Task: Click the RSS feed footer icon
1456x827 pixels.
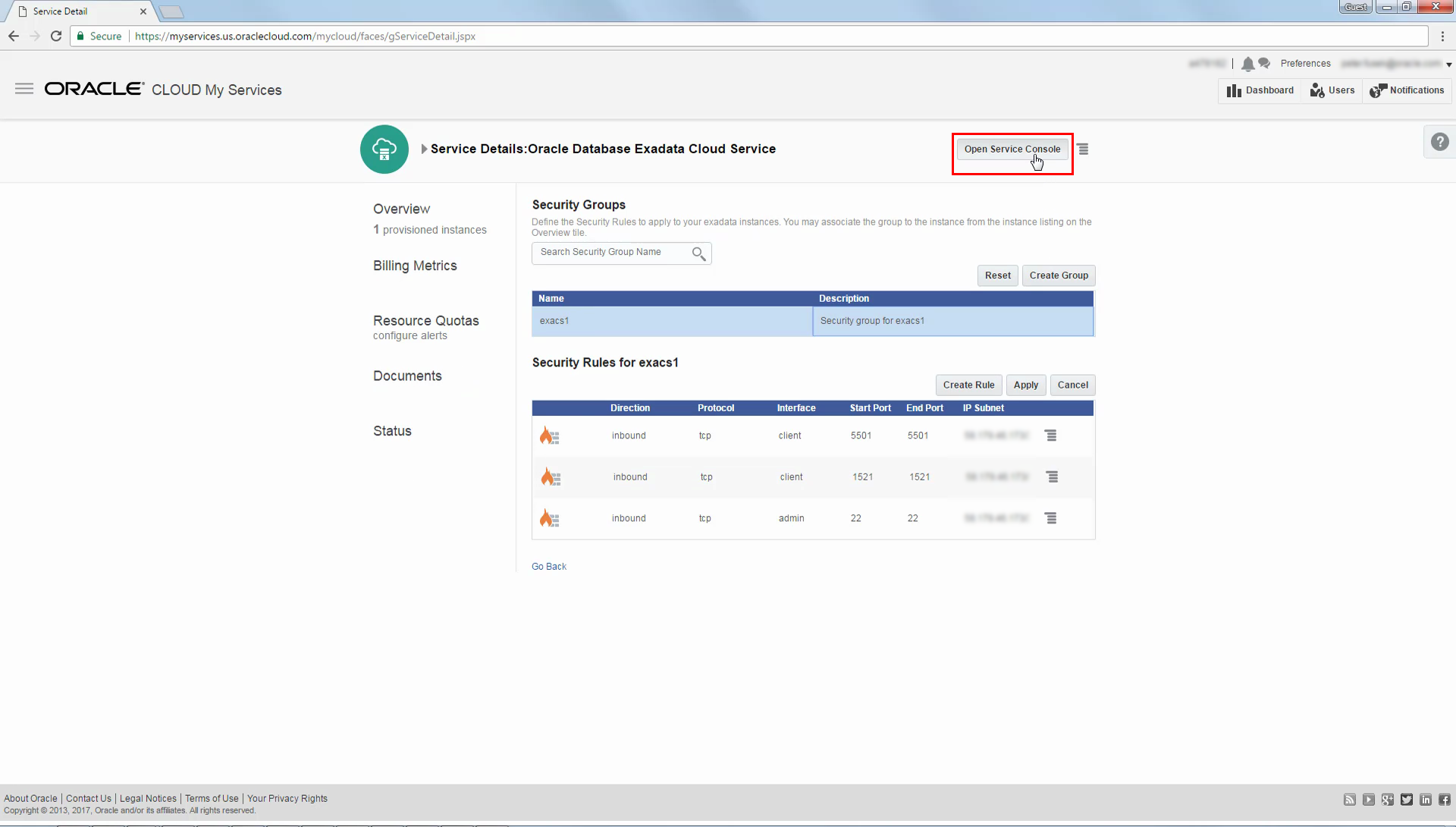Action: tap(1350, 800)
